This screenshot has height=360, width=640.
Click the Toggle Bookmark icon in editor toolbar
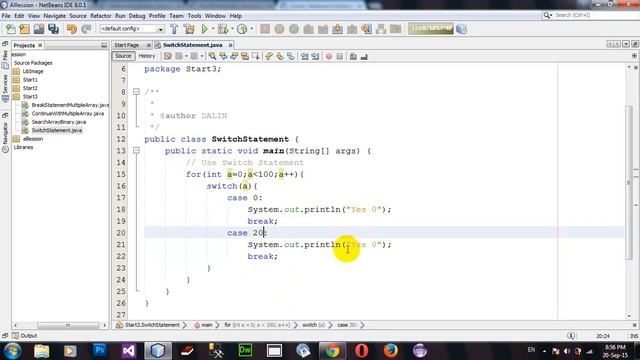291,56
